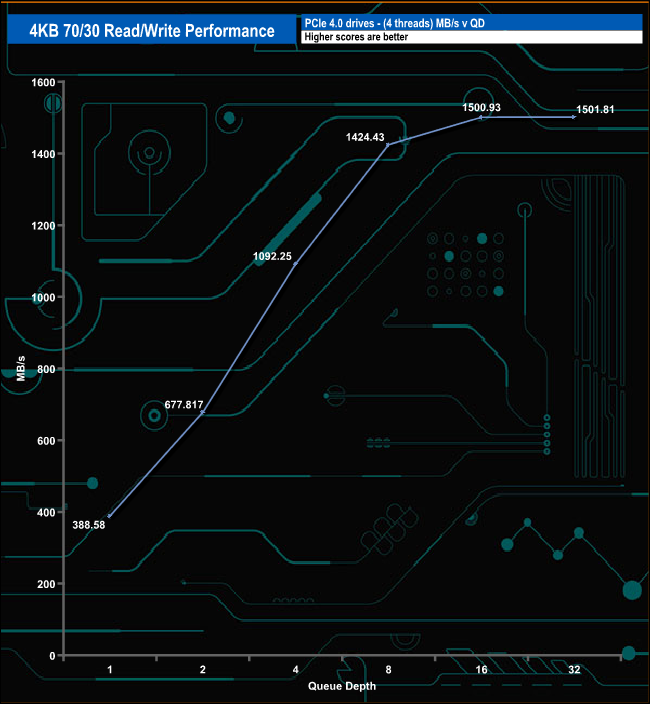This screenshot has width=650, height=704.
Task: Select the data point at queue depth 32
Action: click(574, 117)
